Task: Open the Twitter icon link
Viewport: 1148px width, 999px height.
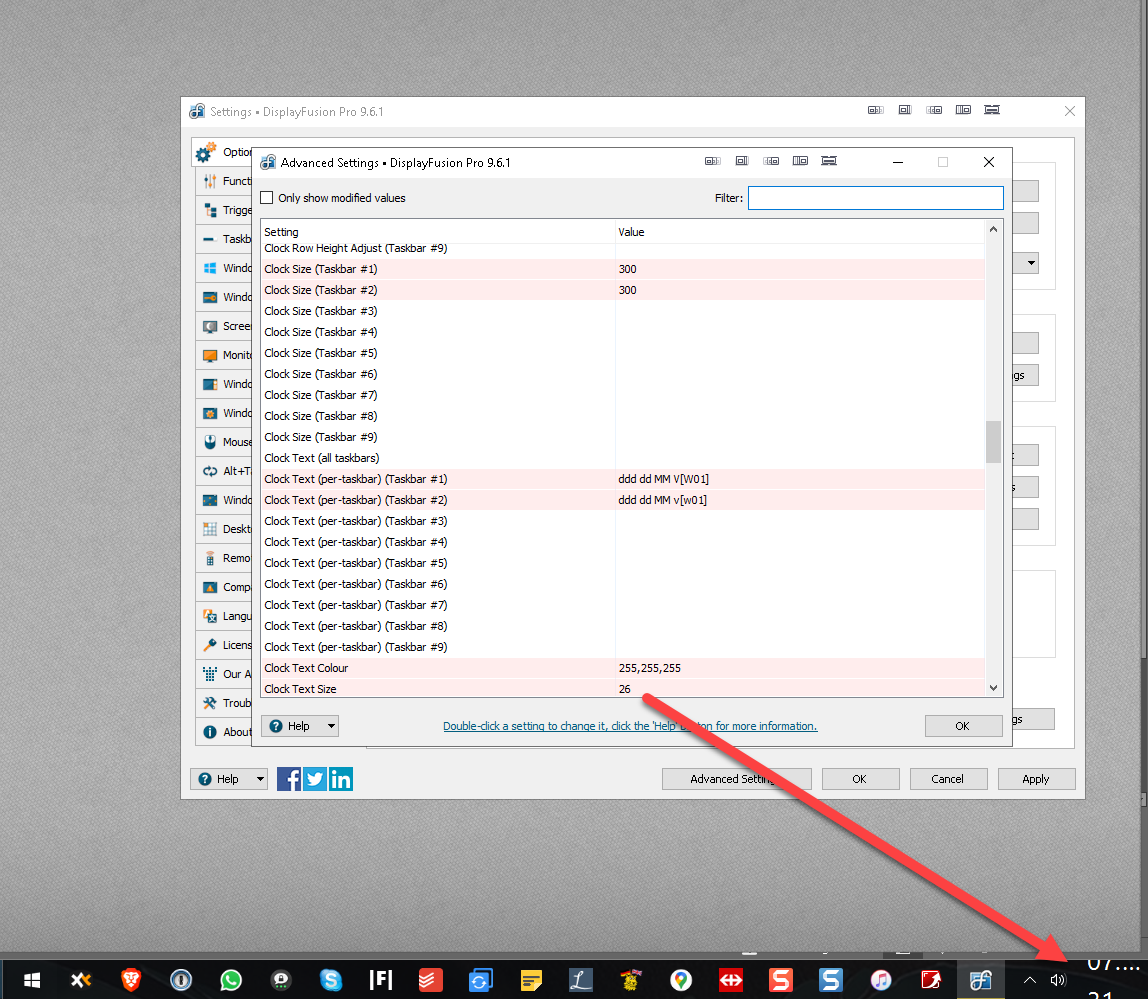Action: pos(315,779)
